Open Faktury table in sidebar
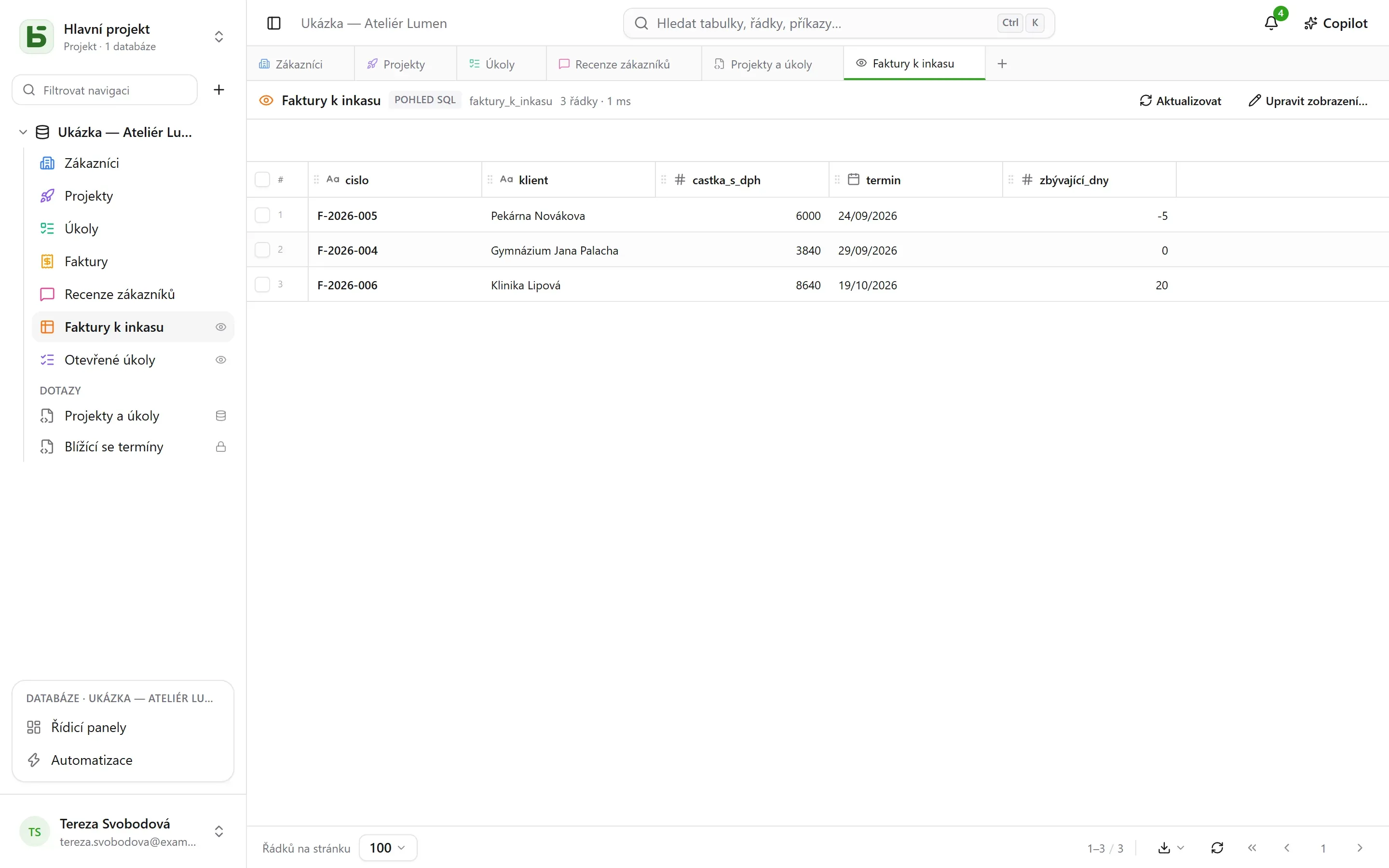The width and height of the screenshot is (1389, 868). click(133, 262)
